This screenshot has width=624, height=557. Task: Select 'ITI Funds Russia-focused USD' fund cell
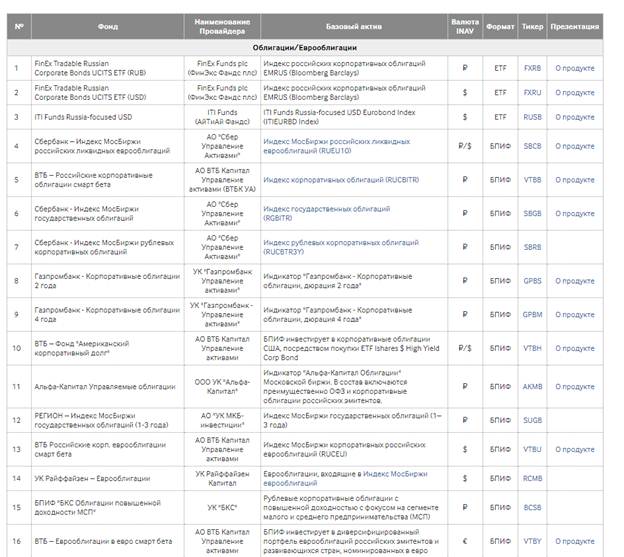coord(107,117)
